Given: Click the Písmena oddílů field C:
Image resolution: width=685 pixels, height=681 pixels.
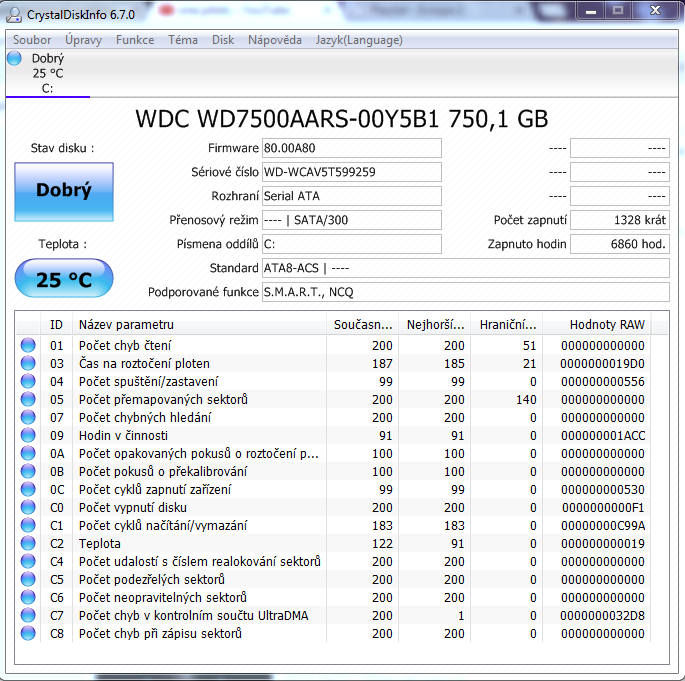Looking at the screenshot, I should tap(352, 244).
